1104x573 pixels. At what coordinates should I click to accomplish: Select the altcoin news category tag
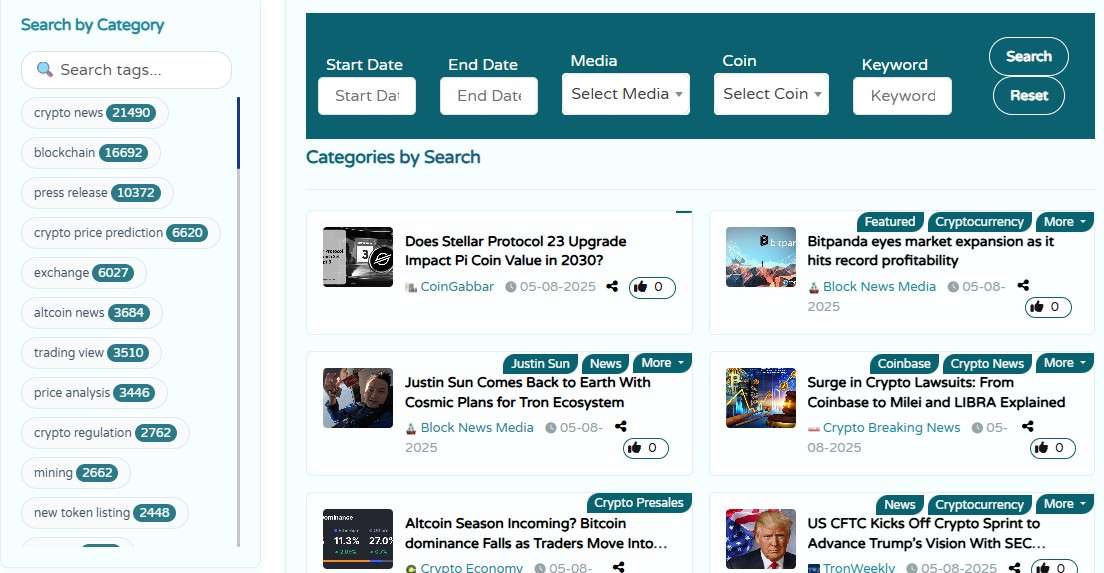(92, 313)
